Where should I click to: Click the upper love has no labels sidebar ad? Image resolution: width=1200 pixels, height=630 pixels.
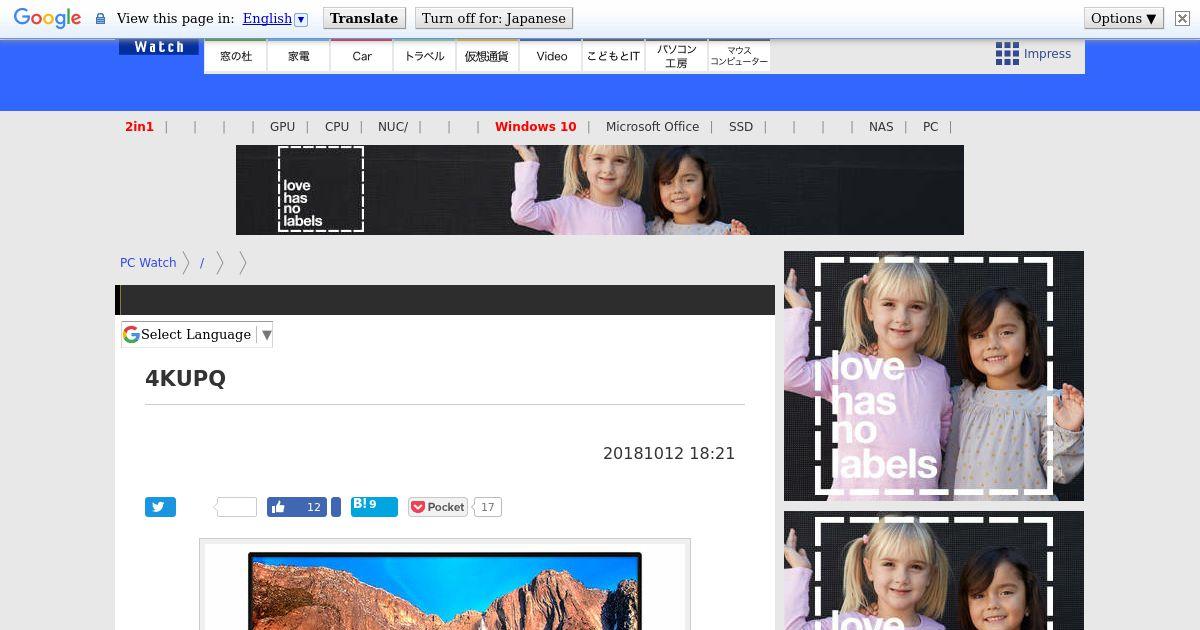(934, 376)
